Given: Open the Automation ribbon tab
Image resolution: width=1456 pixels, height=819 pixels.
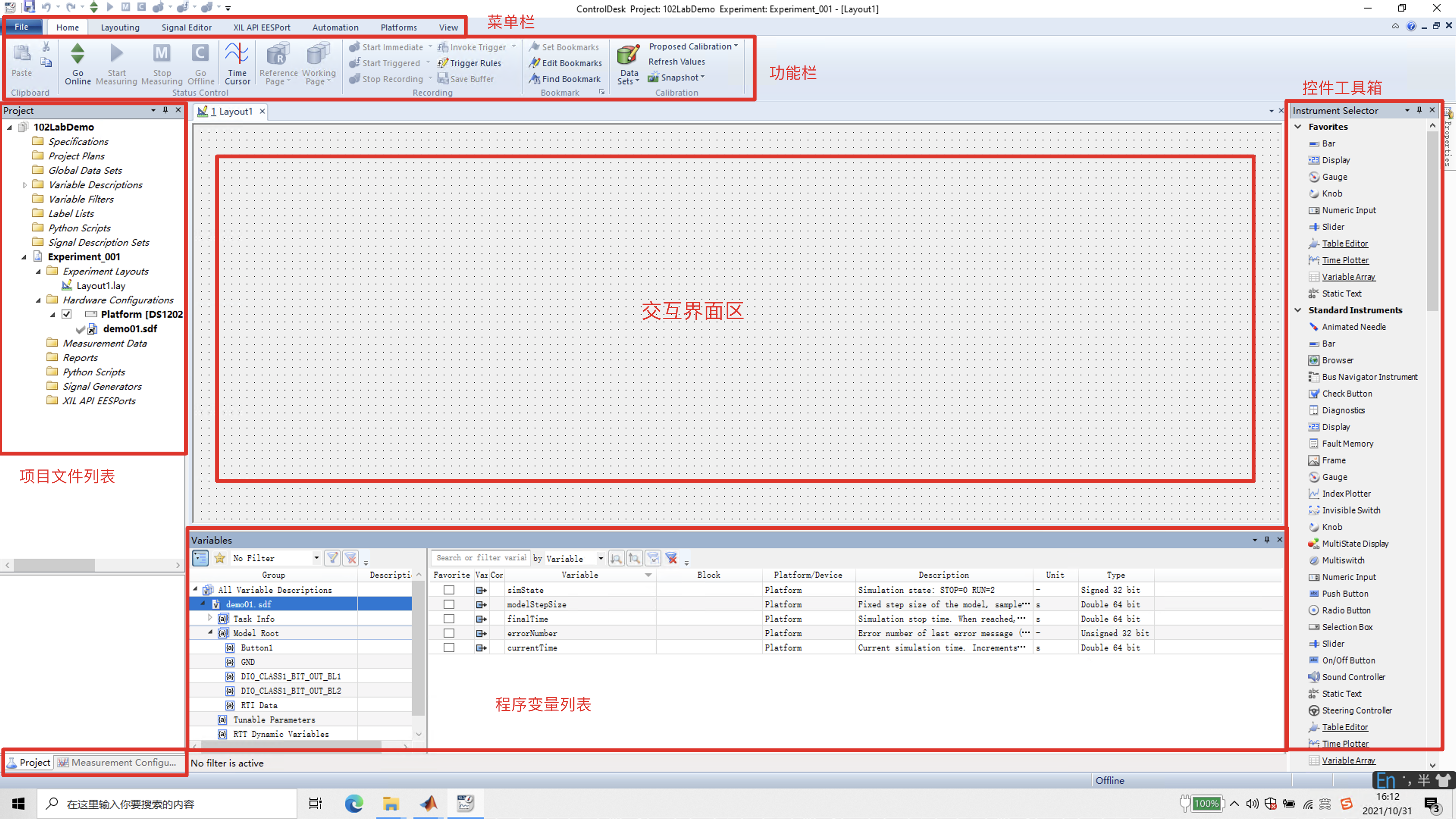Looking at the screenshot, I should point(335,27).
